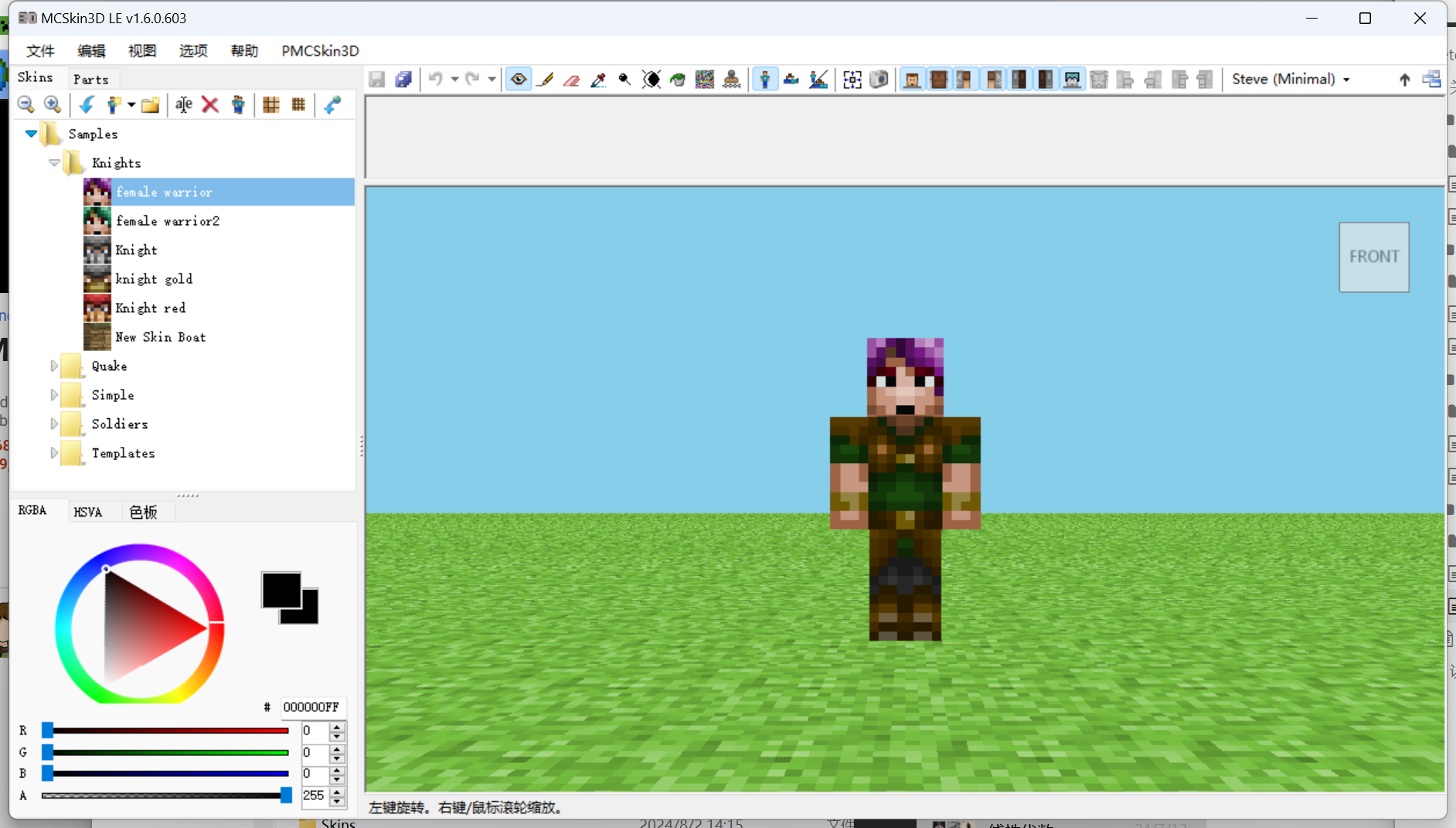1456x828 pixels.
Task: Toggle left leg visibility
Action: pos(1046,79)
